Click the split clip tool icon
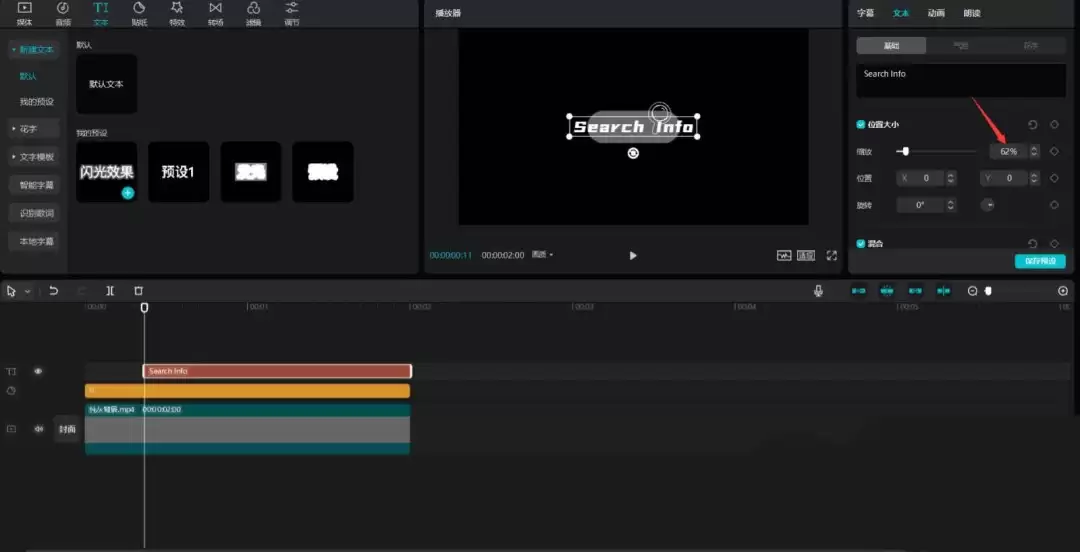 pos(110,291)
